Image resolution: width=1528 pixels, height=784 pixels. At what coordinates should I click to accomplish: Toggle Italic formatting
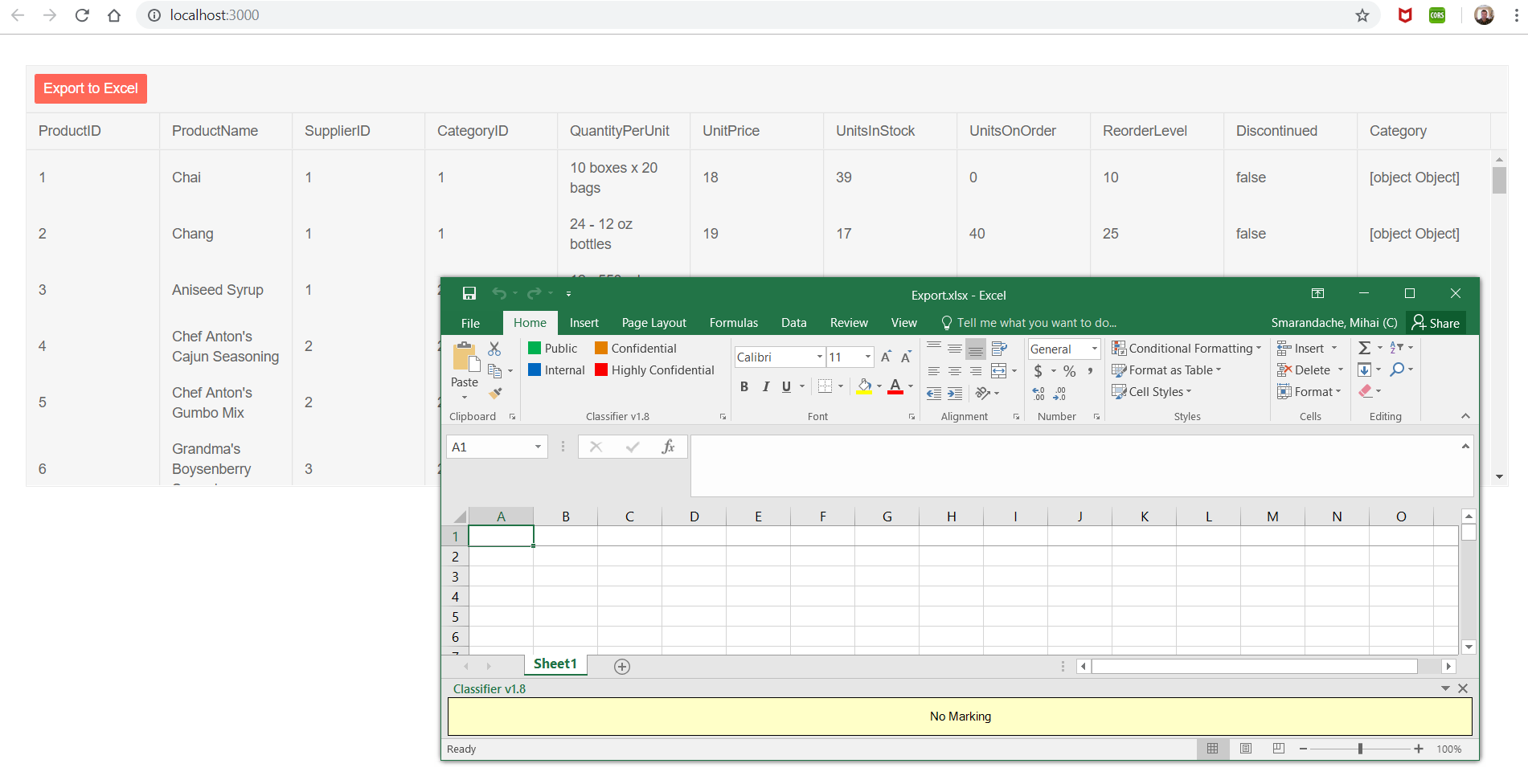[765, 387]
